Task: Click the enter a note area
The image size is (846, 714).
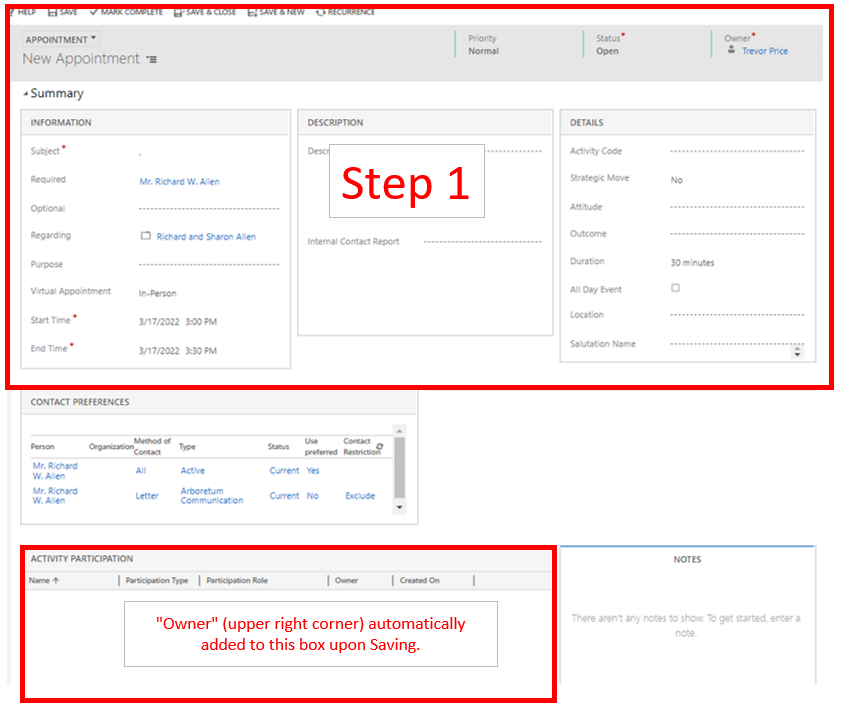Action: (x=686, y=625)
